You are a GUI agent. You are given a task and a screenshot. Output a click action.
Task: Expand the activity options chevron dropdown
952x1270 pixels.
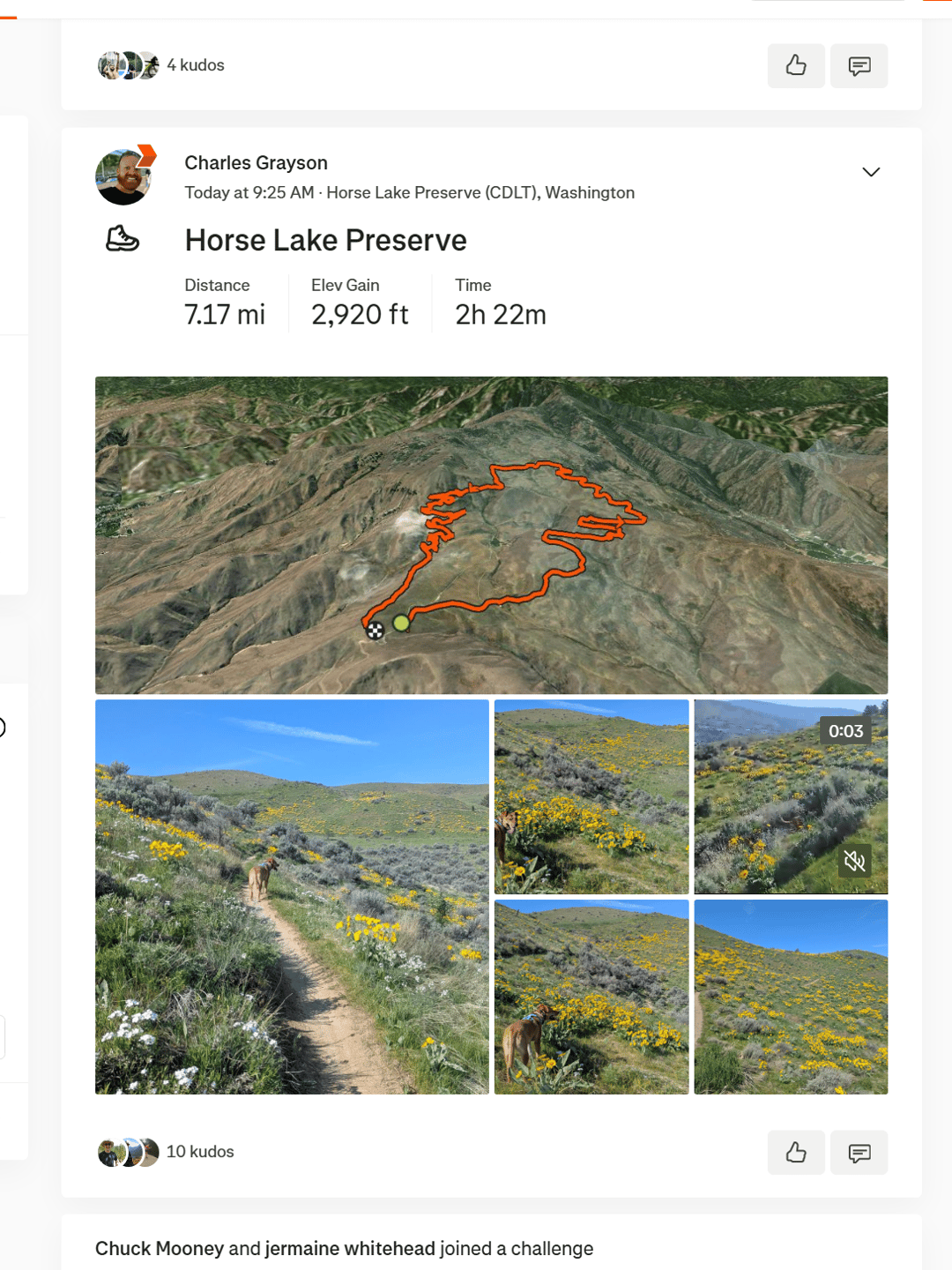point(871,172)
